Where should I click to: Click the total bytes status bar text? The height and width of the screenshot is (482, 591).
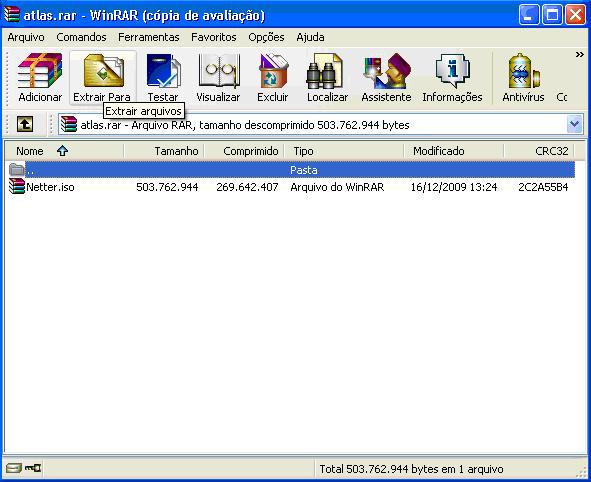tap(411, 469)
